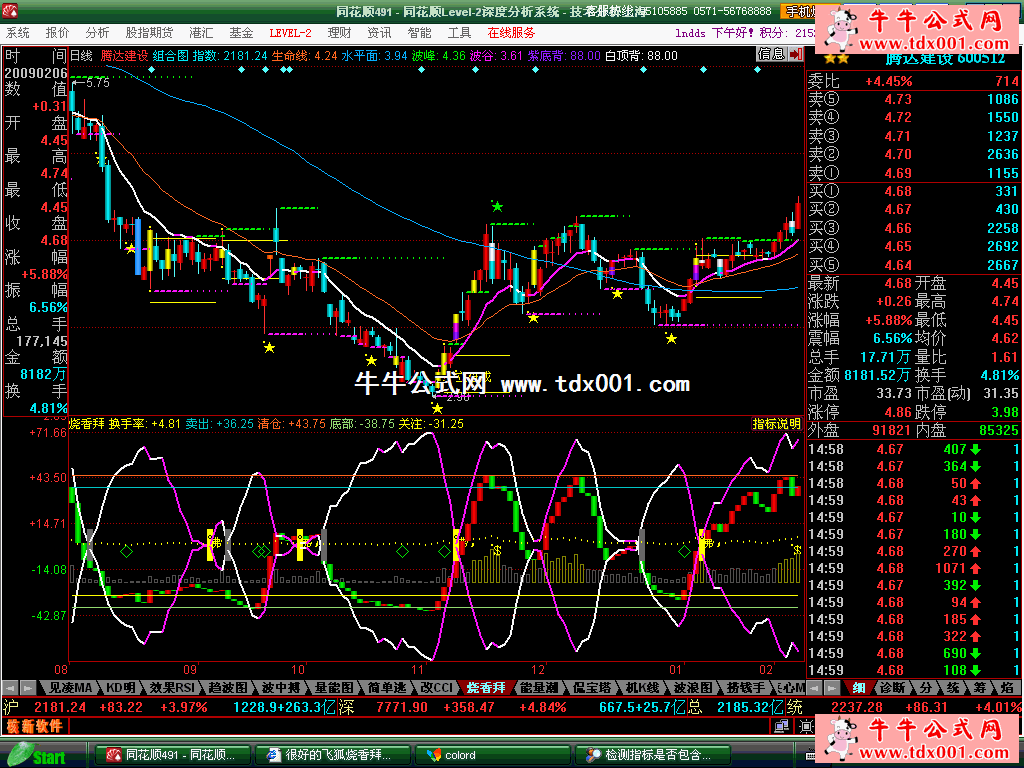Click the 深 index value 7771.90

[402, 707]
